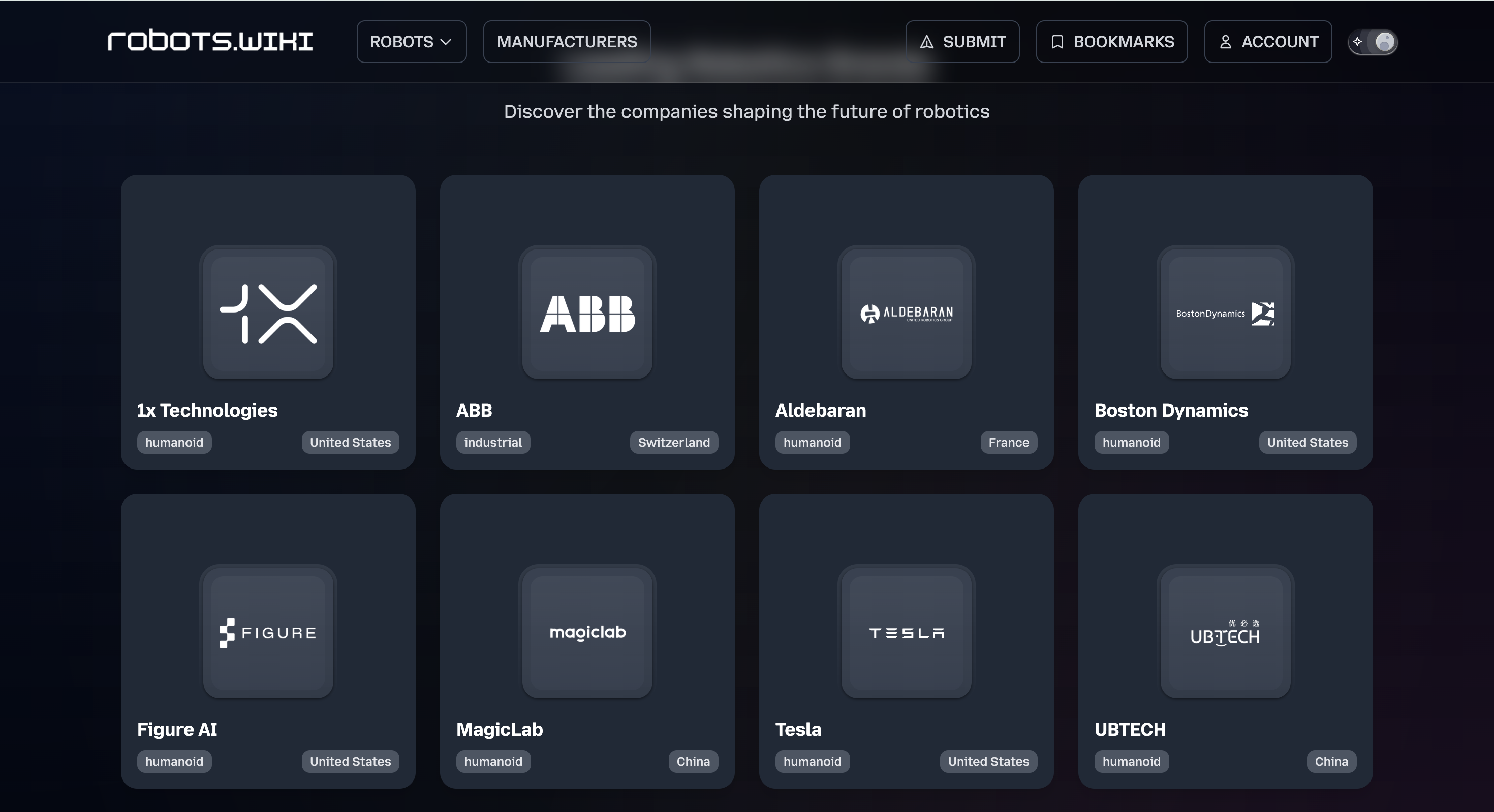The image size is (1494, 812).
Task: Click the Figure logo icon
Action: pos(268,632)
